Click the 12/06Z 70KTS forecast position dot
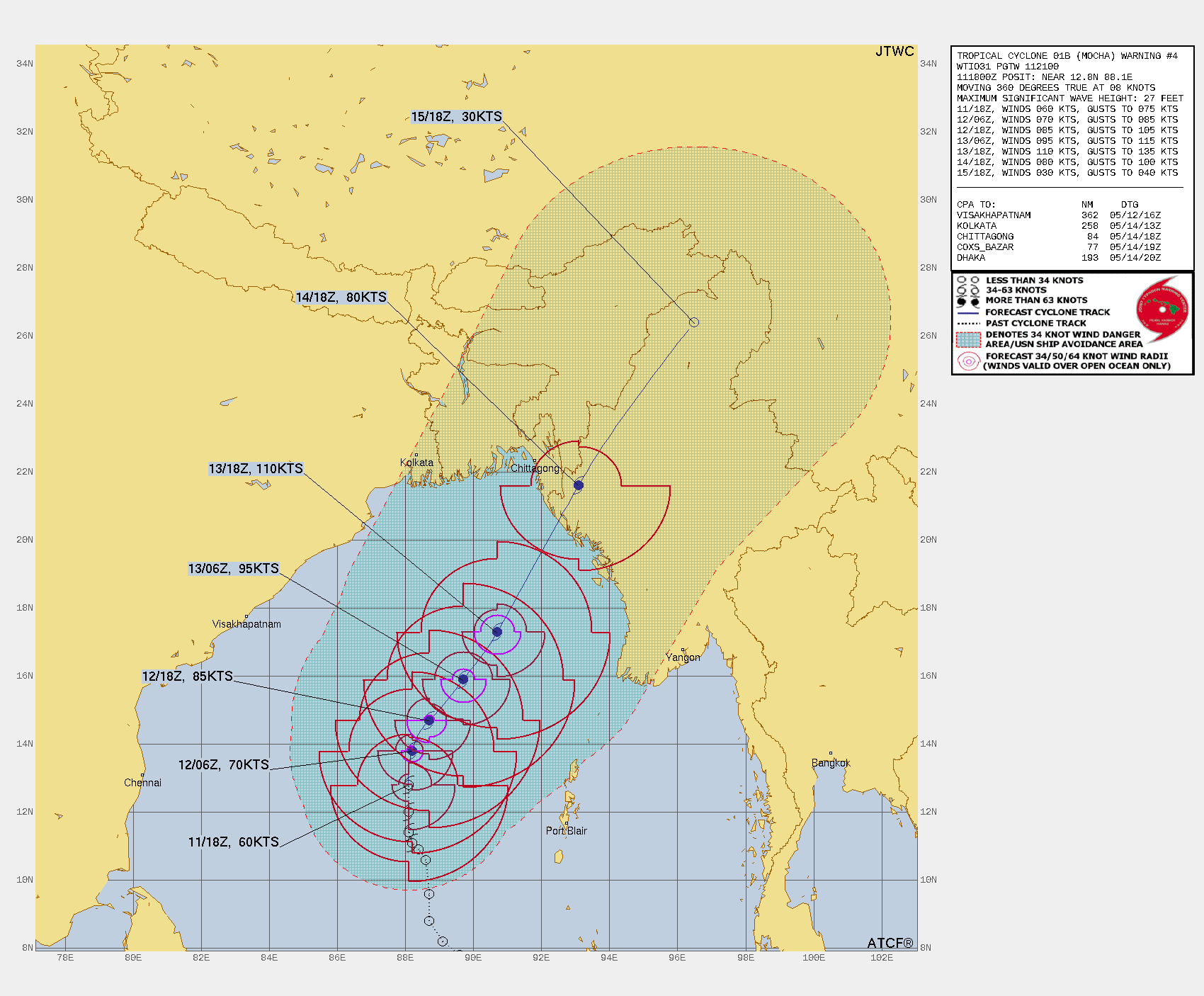This screenshot has height=996, width=1204. pos(412,751)
